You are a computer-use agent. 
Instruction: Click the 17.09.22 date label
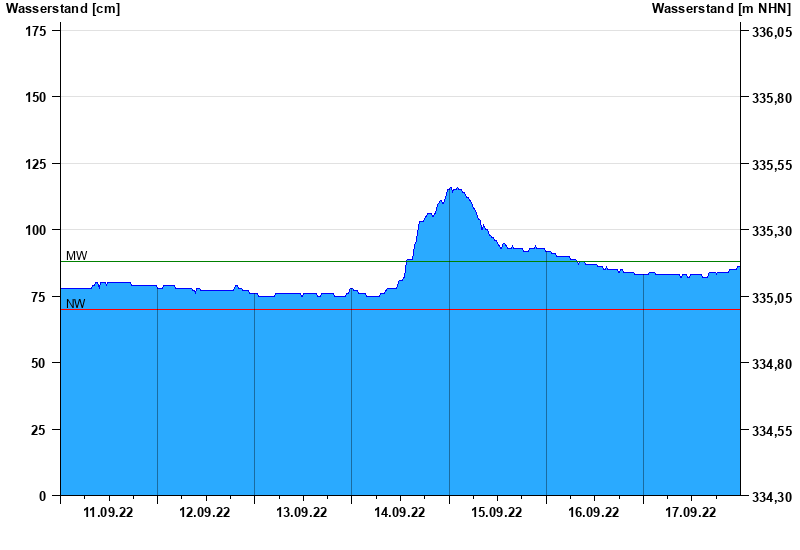(x=690, y=512)
